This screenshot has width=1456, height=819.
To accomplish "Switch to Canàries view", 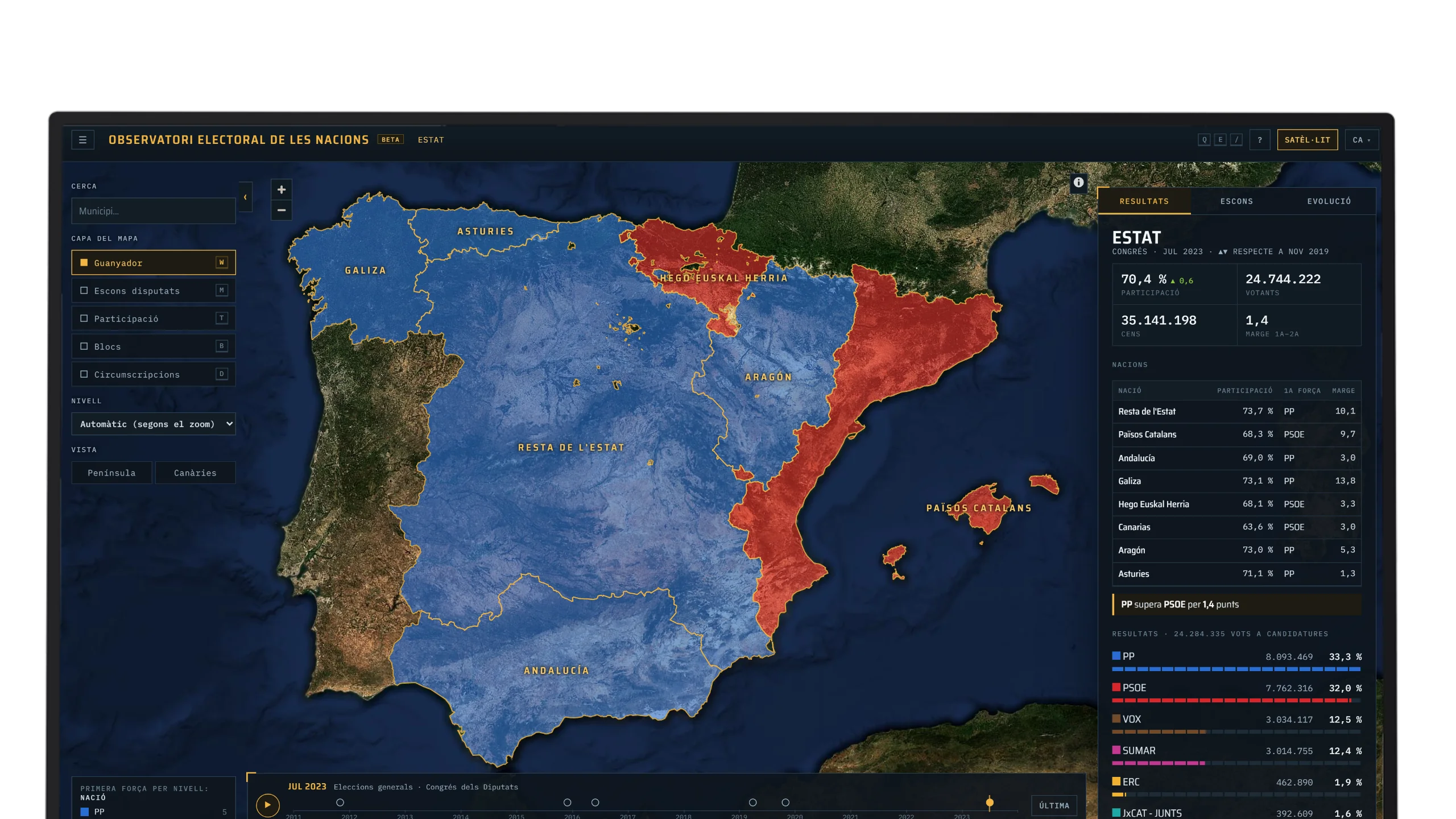I will (x=195, y=473).
